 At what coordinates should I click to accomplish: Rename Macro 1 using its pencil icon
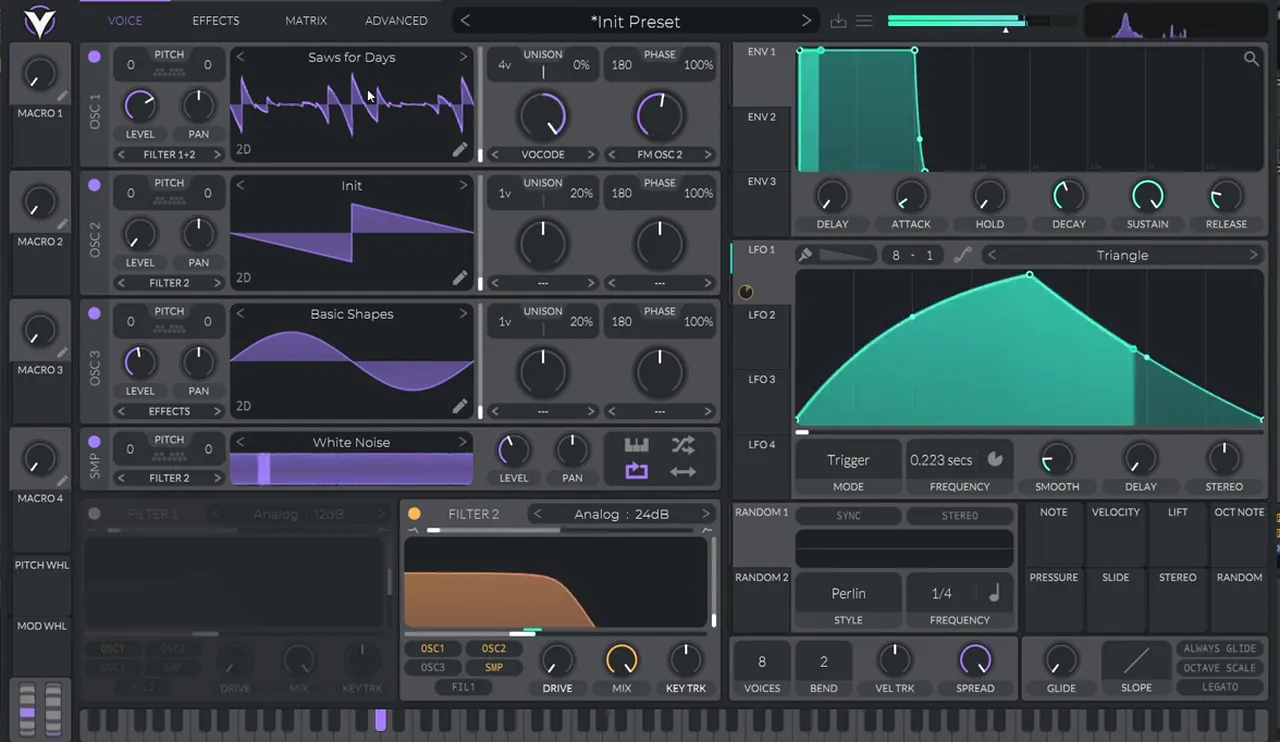pyautogui.click(x=62, y=96)
